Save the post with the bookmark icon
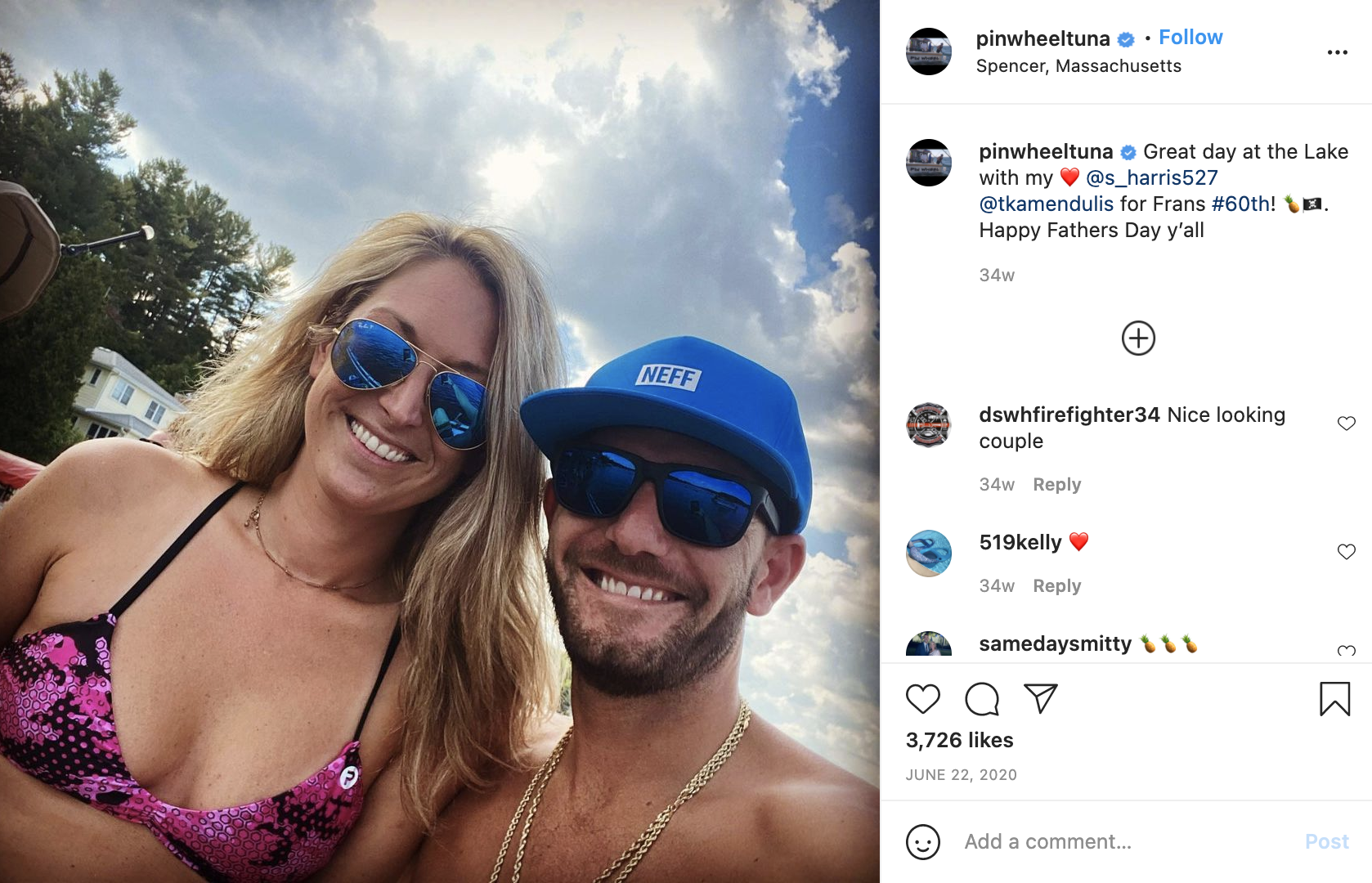The width and height of the screenshot is (1372, 883). pyautogui.click(x=1335, y=699)
